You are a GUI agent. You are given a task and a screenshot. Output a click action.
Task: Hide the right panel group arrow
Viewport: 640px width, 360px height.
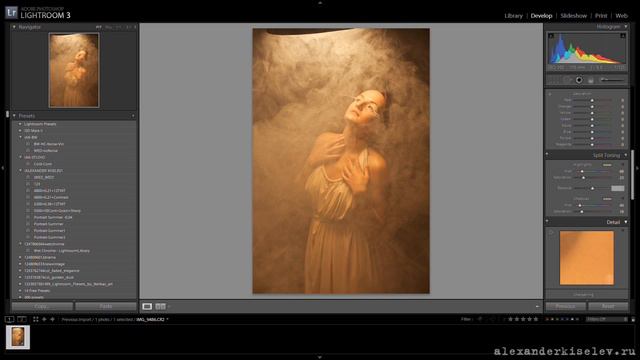(x=637, y=168)
